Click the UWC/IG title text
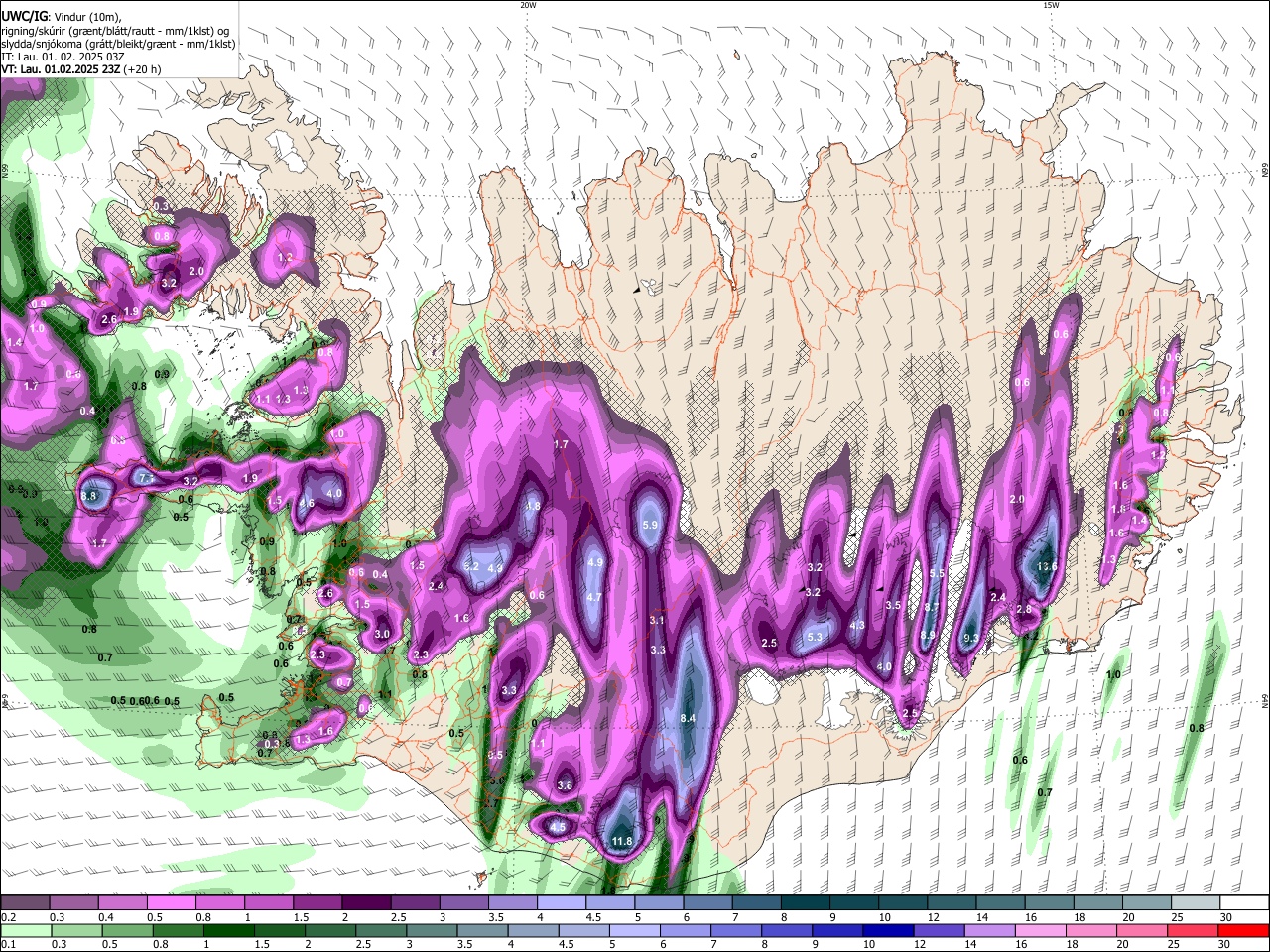Image resolution: width=1270 pixels, height=952 pixels. point(24,15)
